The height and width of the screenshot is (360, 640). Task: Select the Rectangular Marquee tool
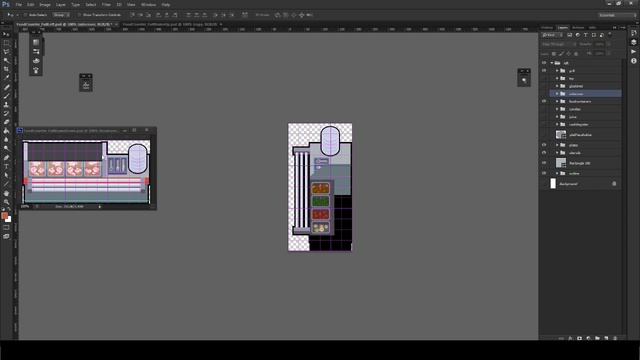coord(6,43)
